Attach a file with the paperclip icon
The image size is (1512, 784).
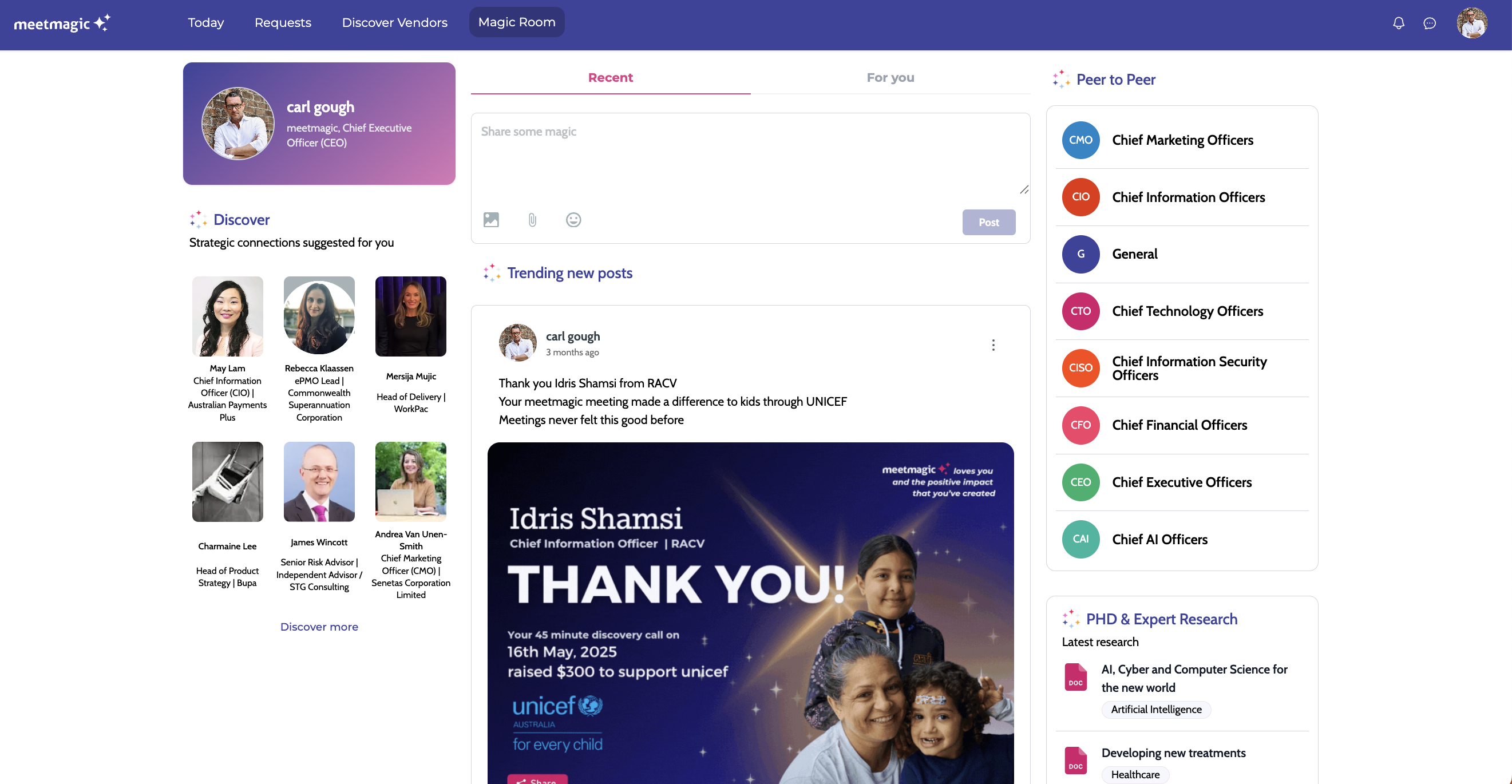532,220
